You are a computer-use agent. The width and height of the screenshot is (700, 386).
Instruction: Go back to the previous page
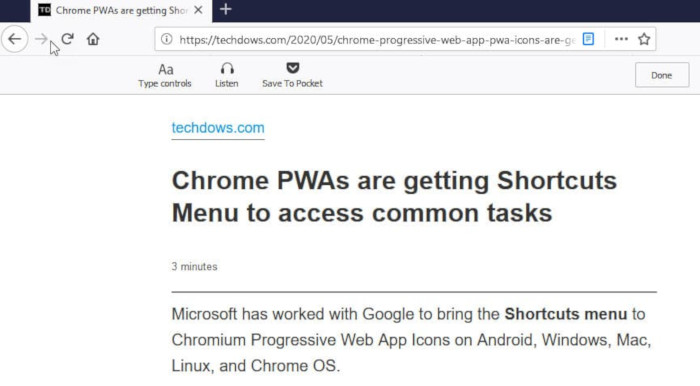15,39
